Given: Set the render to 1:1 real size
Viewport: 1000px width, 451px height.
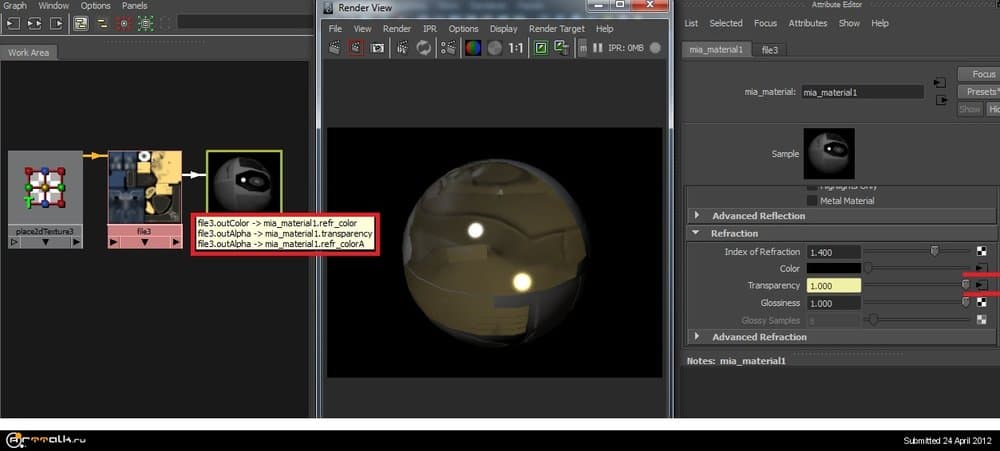Looking at the screenshot, I should [515, 47].
